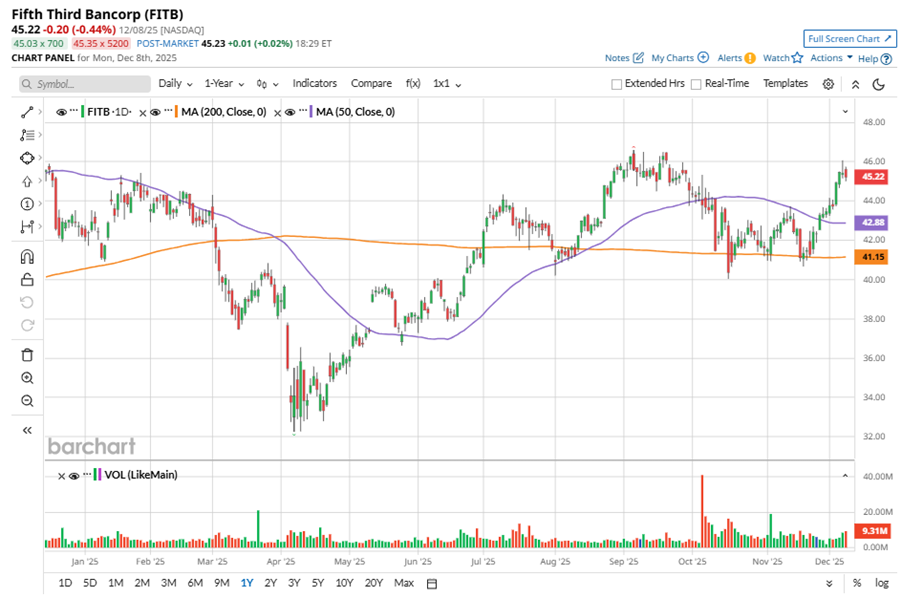Select the arrow marker tool
Viewport: 902px width, 598px height.
click(27, 181)
